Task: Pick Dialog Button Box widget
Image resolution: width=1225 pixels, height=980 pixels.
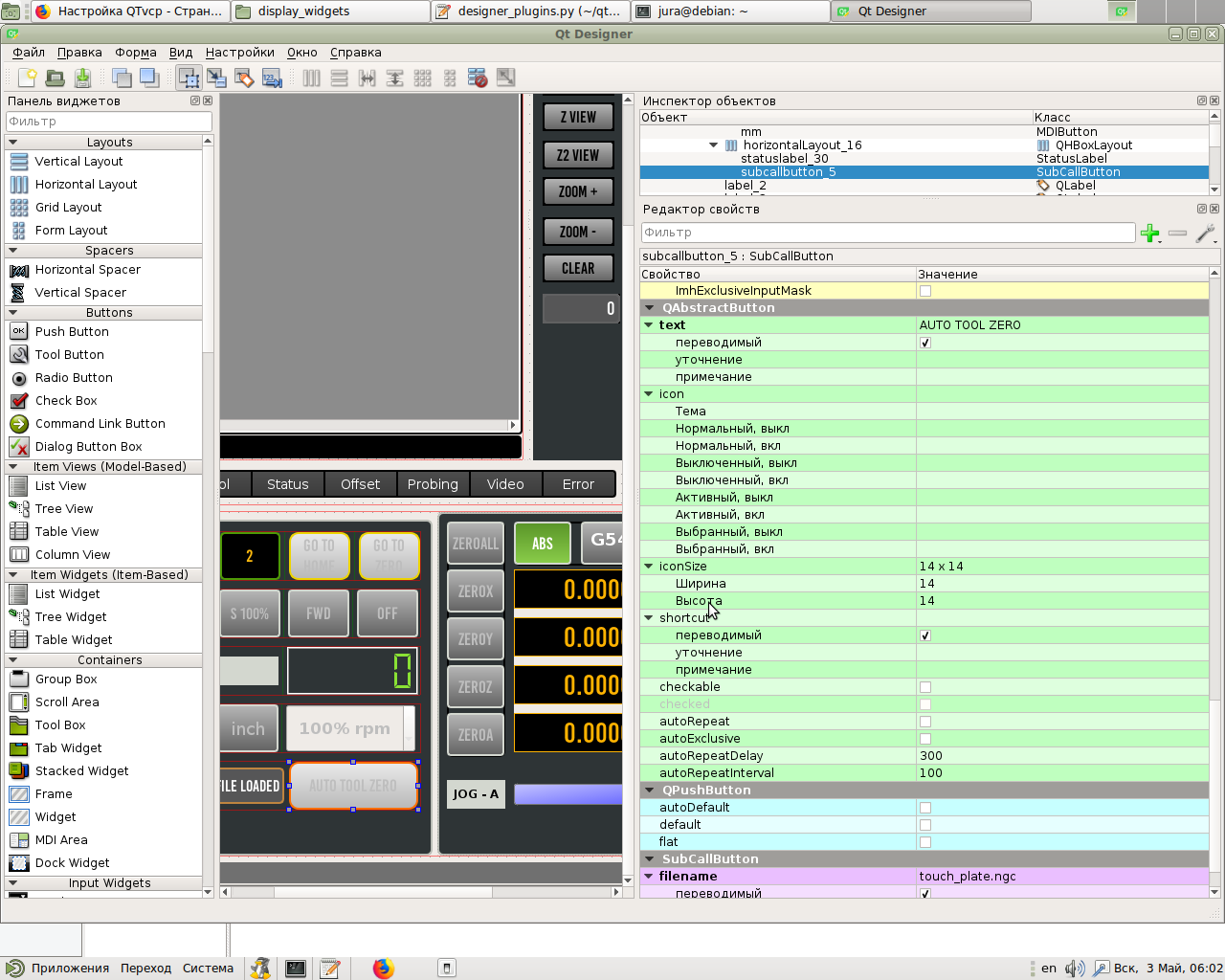Action: (88, 446)
